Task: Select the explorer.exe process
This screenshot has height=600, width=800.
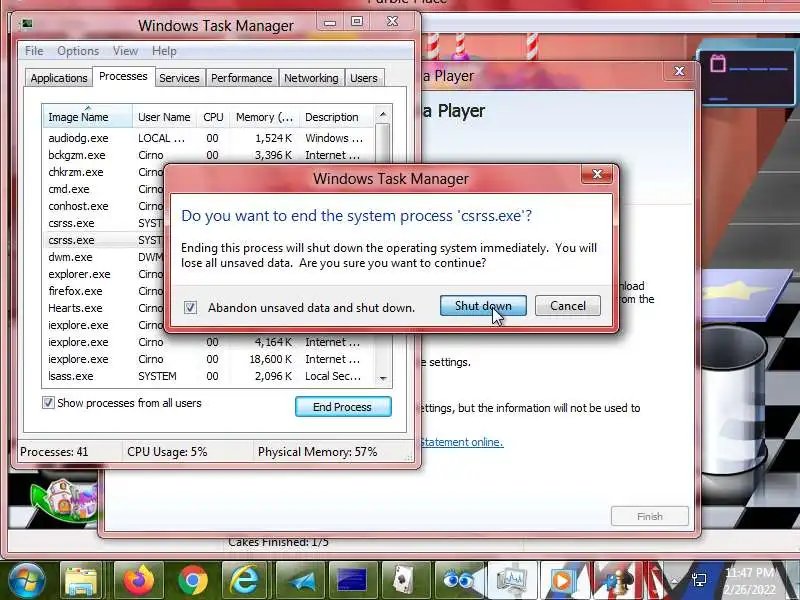Action: click(105, 274)
